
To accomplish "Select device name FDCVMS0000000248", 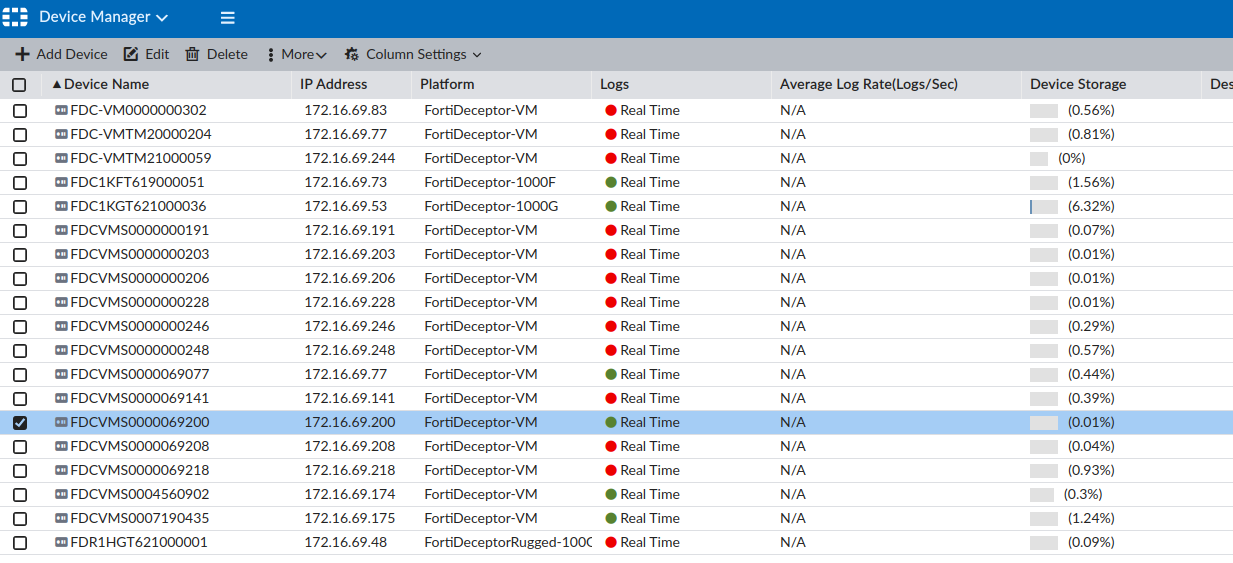I will [140, 350].
